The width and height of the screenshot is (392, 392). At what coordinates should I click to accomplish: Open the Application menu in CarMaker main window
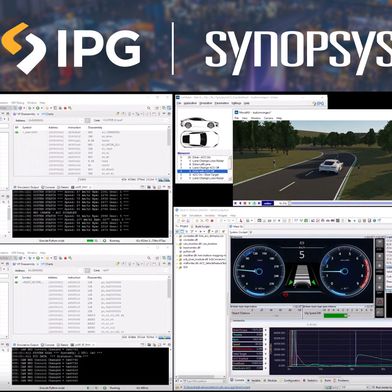[190, 103]
